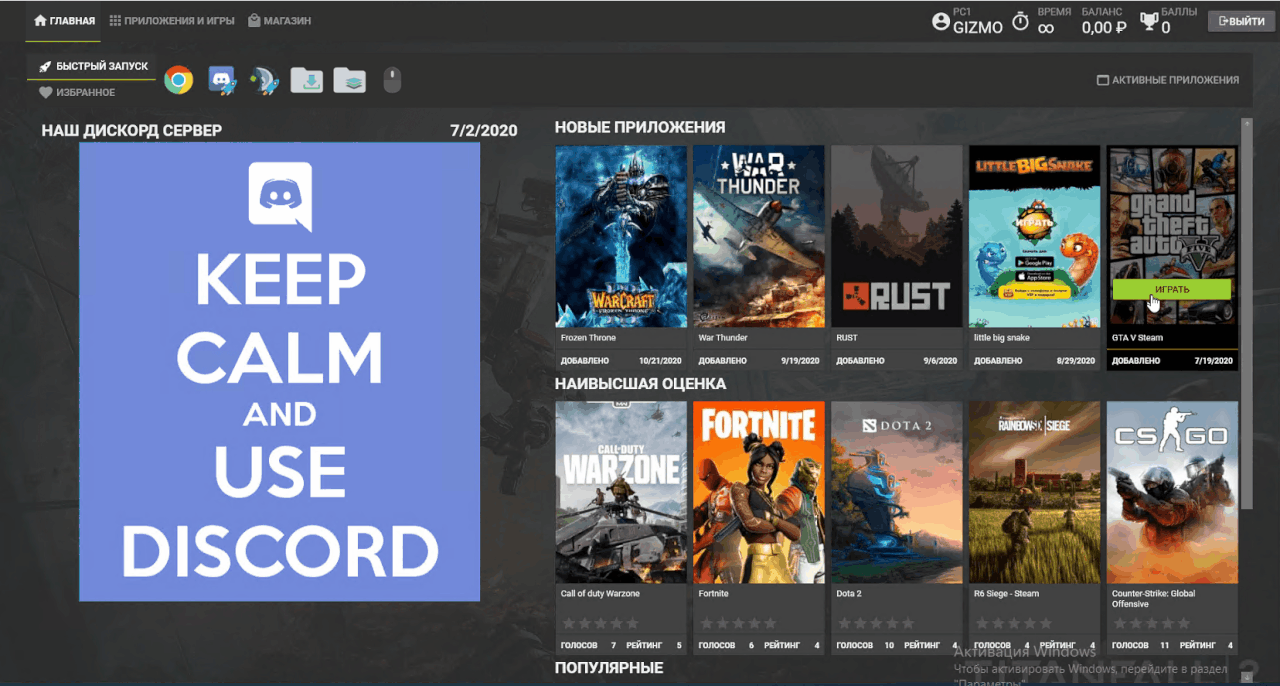The height and width of the screenshot is (686, 1280).
Task: Open the layers folder icon in quick launch
Action: click(x=349, y=80)
